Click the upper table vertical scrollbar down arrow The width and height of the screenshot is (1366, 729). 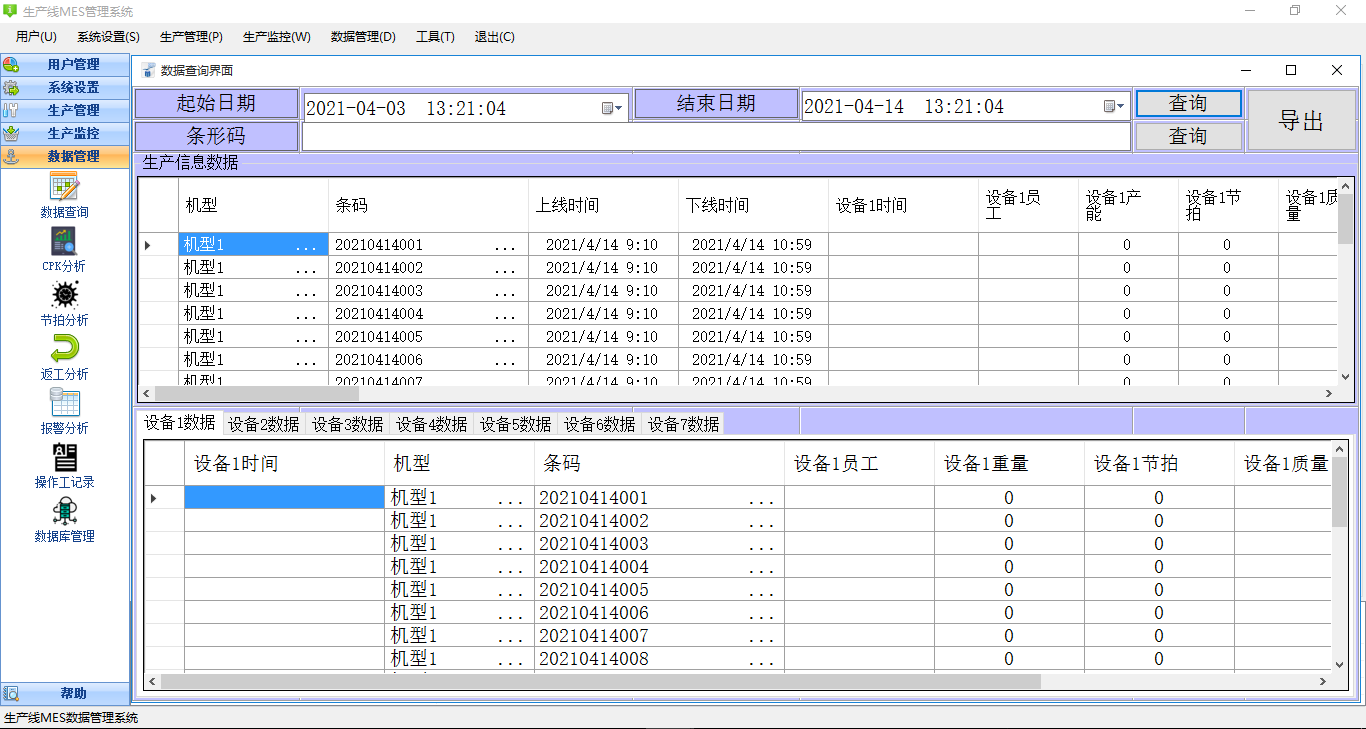1347,378
